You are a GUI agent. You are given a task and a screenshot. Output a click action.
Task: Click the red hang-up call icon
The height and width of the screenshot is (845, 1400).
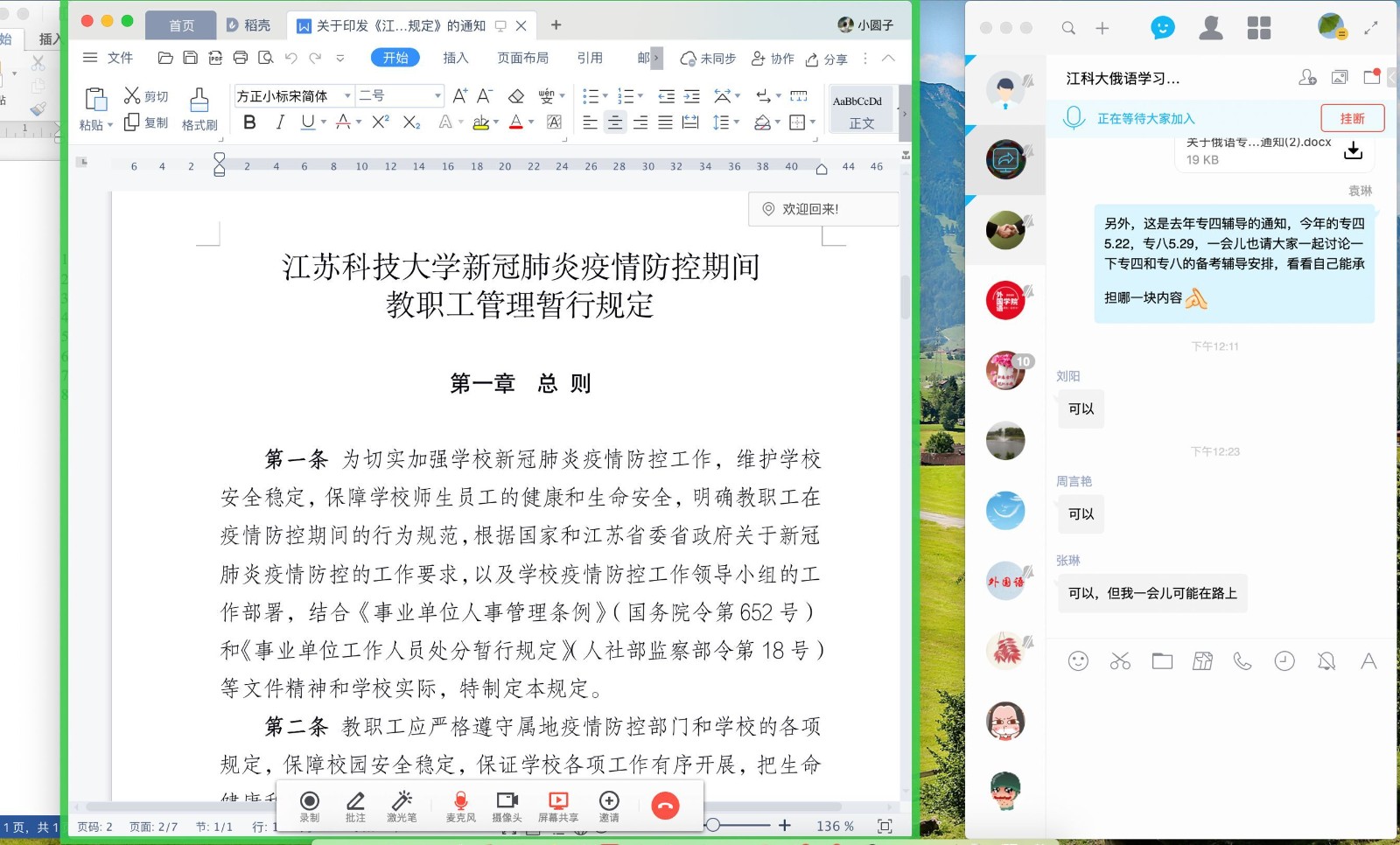(665, 805)
